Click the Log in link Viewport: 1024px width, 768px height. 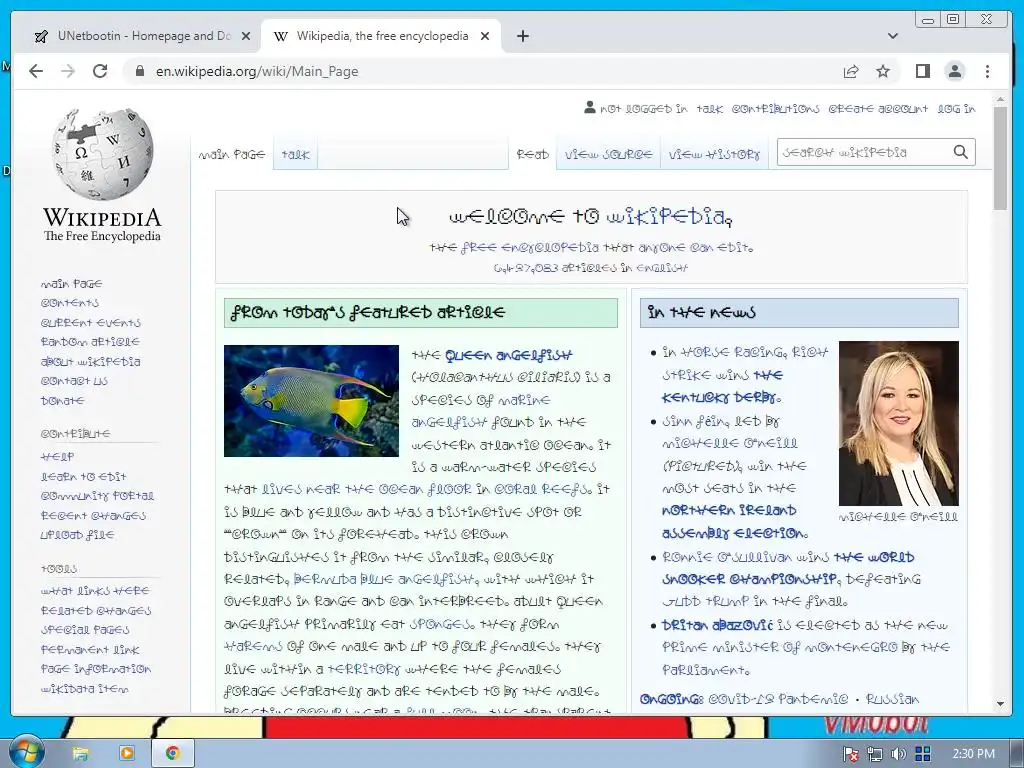tap(956, 109)
